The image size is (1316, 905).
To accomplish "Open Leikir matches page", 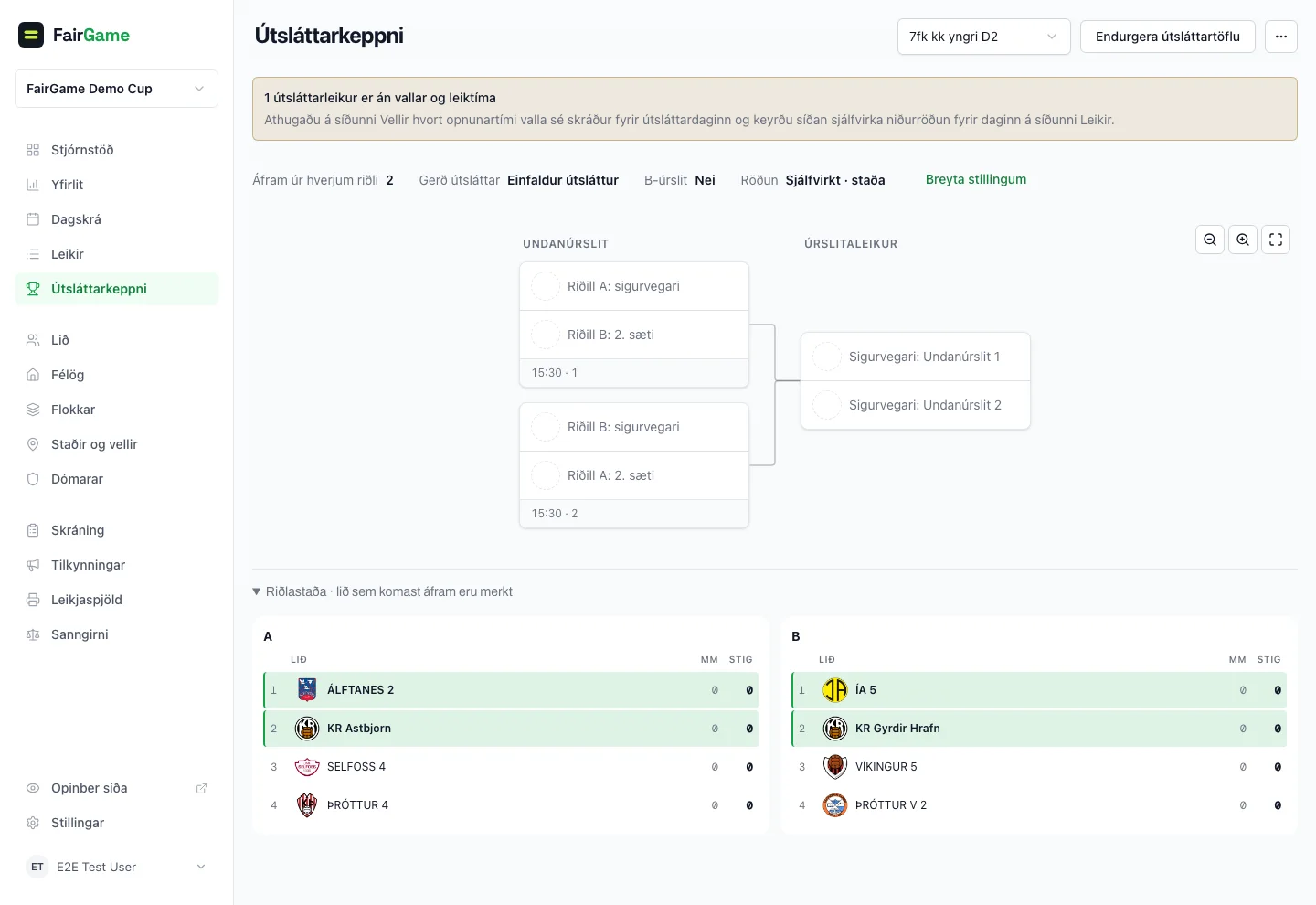I will (116, 254).
